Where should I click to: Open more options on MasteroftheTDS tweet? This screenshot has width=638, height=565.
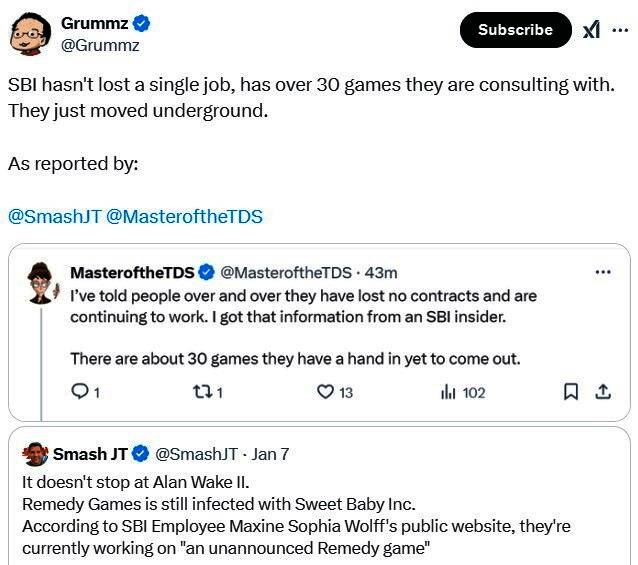602,272
